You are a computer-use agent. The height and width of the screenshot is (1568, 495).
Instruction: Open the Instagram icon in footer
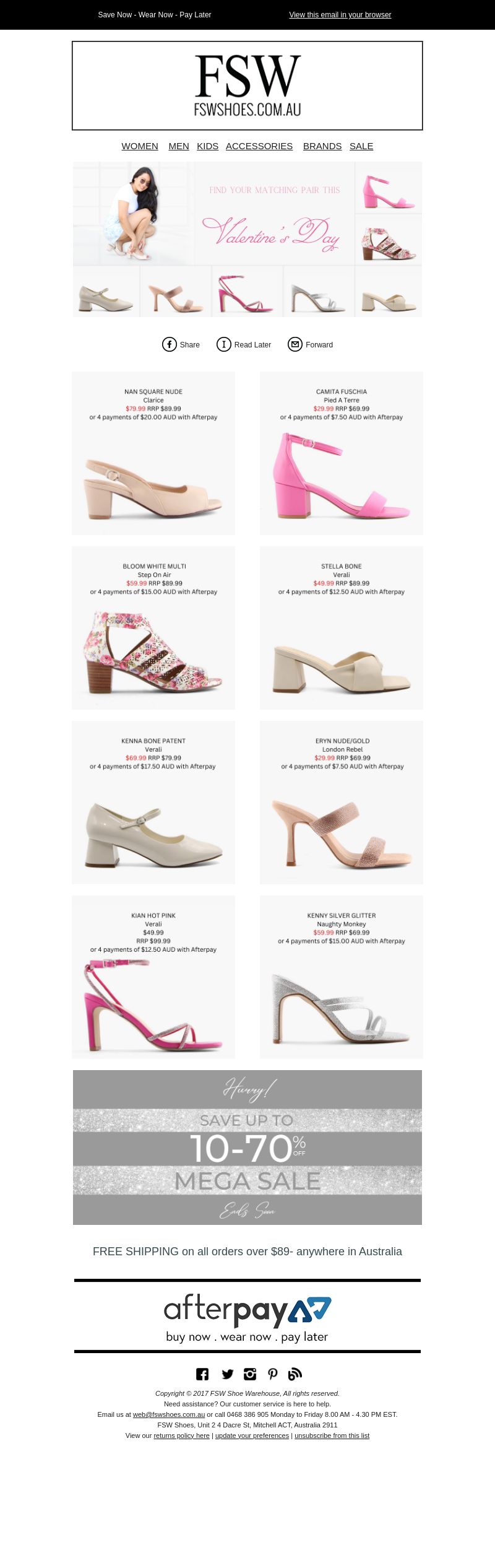(250, 1374)
